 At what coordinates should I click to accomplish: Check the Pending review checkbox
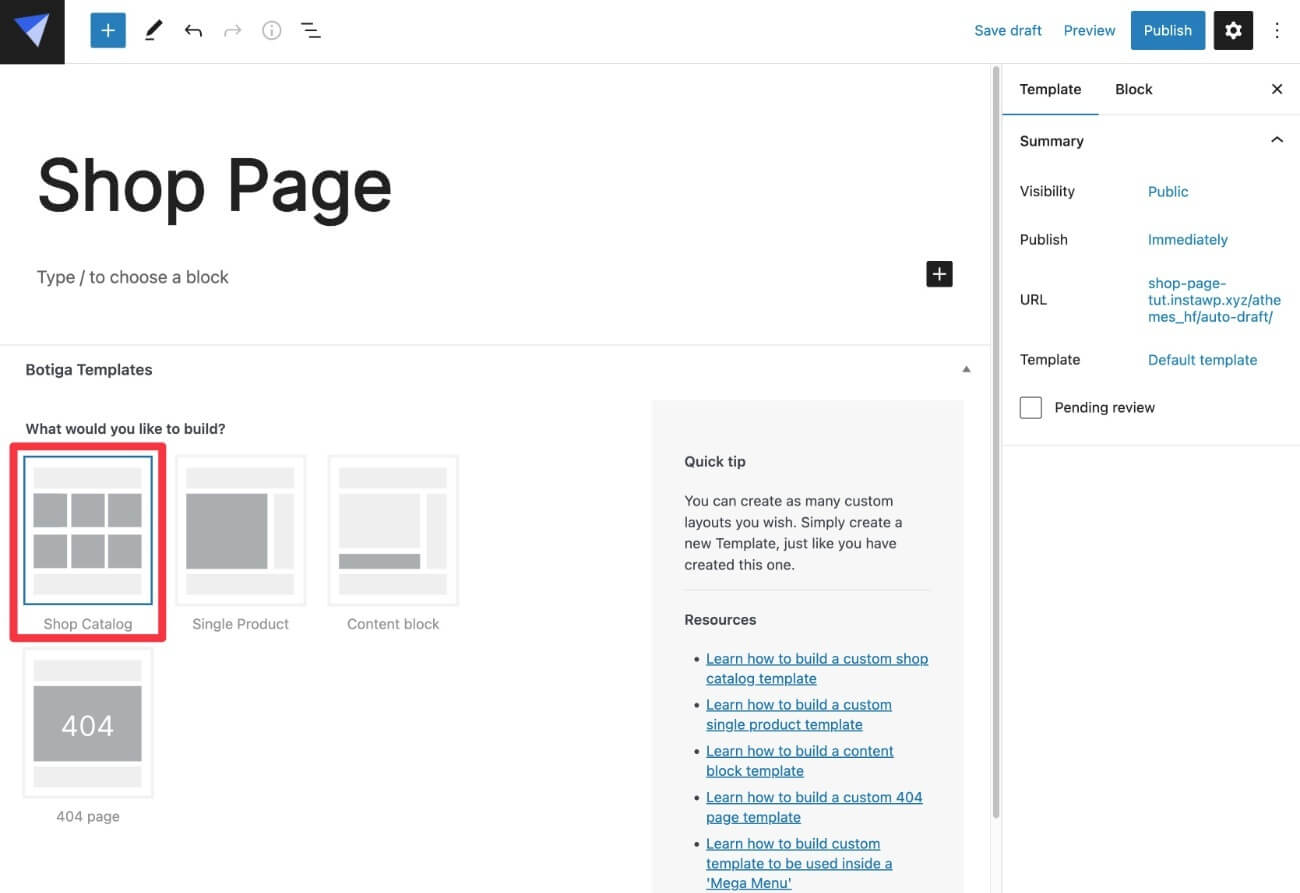click(x=1031, y=407)
